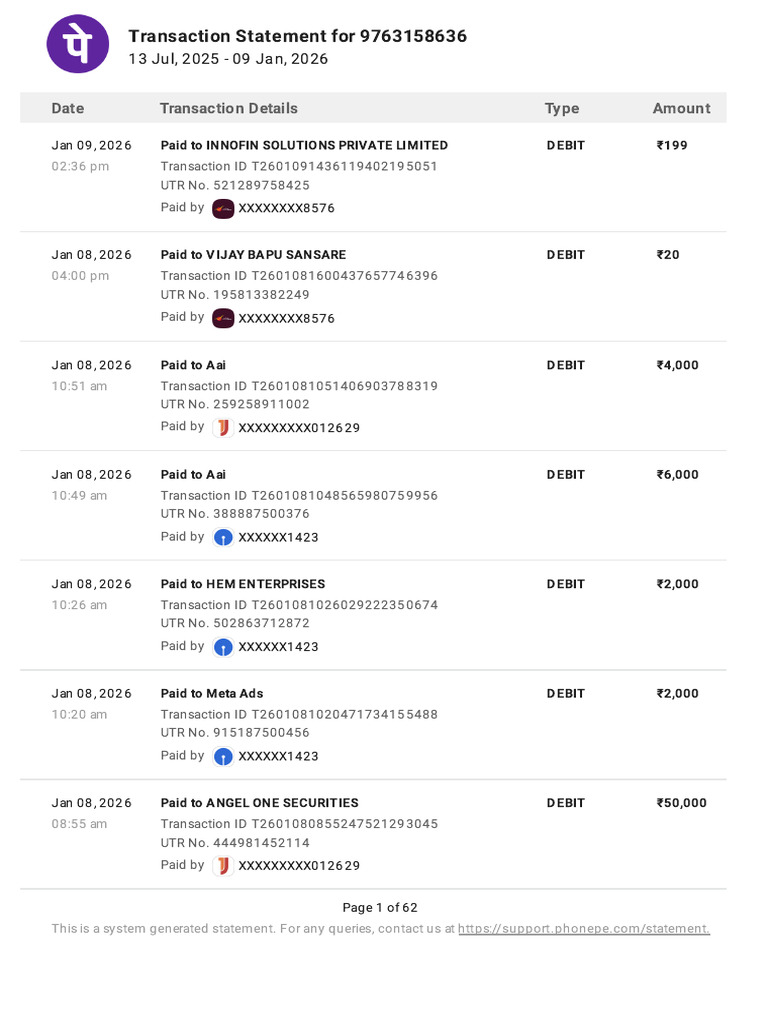768x1024 pixels.
Task: Click blue SBI icon for ₹6,000 Aai payment
Action: [223, 537]
